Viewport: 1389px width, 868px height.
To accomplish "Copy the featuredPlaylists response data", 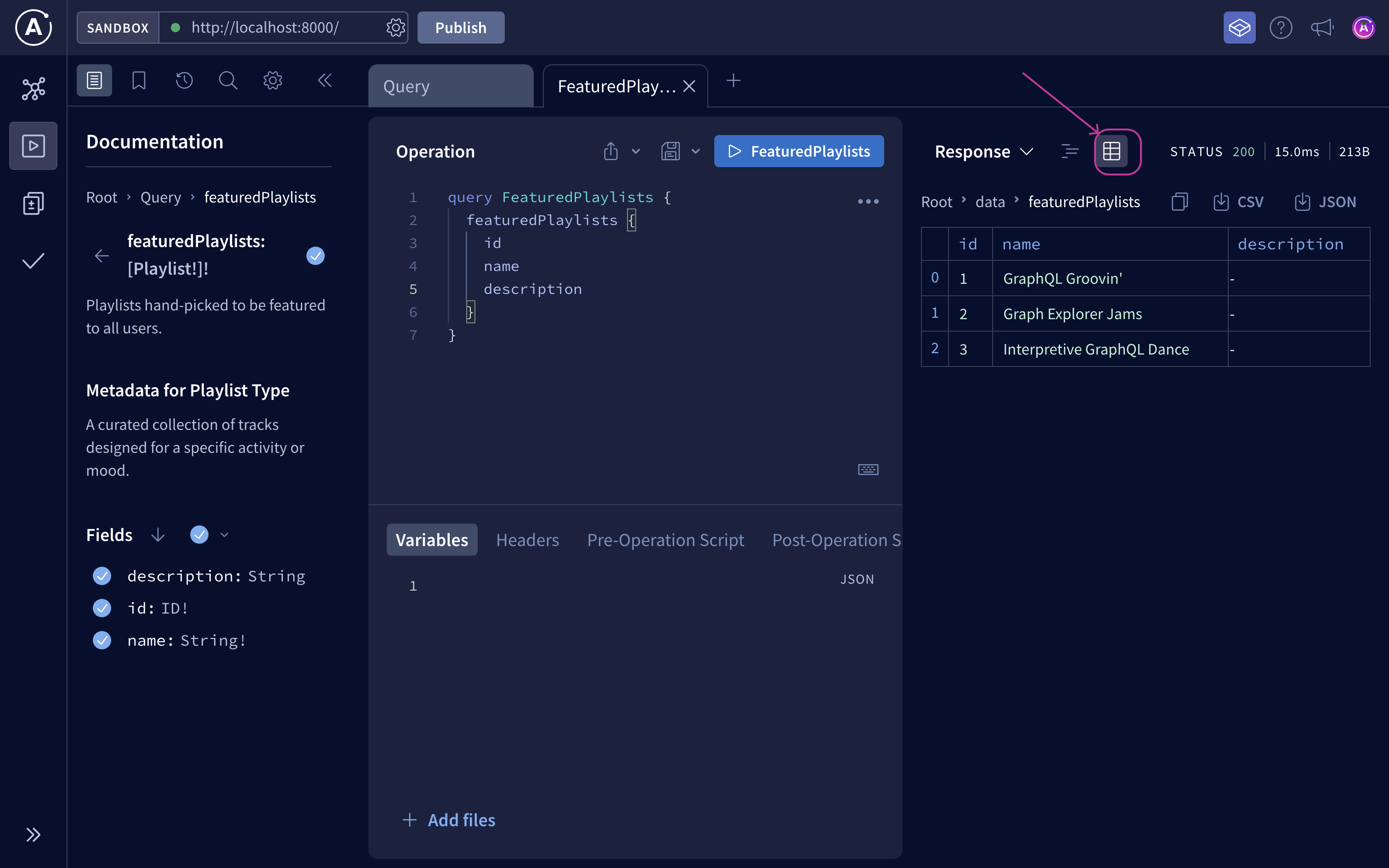I will 1180,202.
